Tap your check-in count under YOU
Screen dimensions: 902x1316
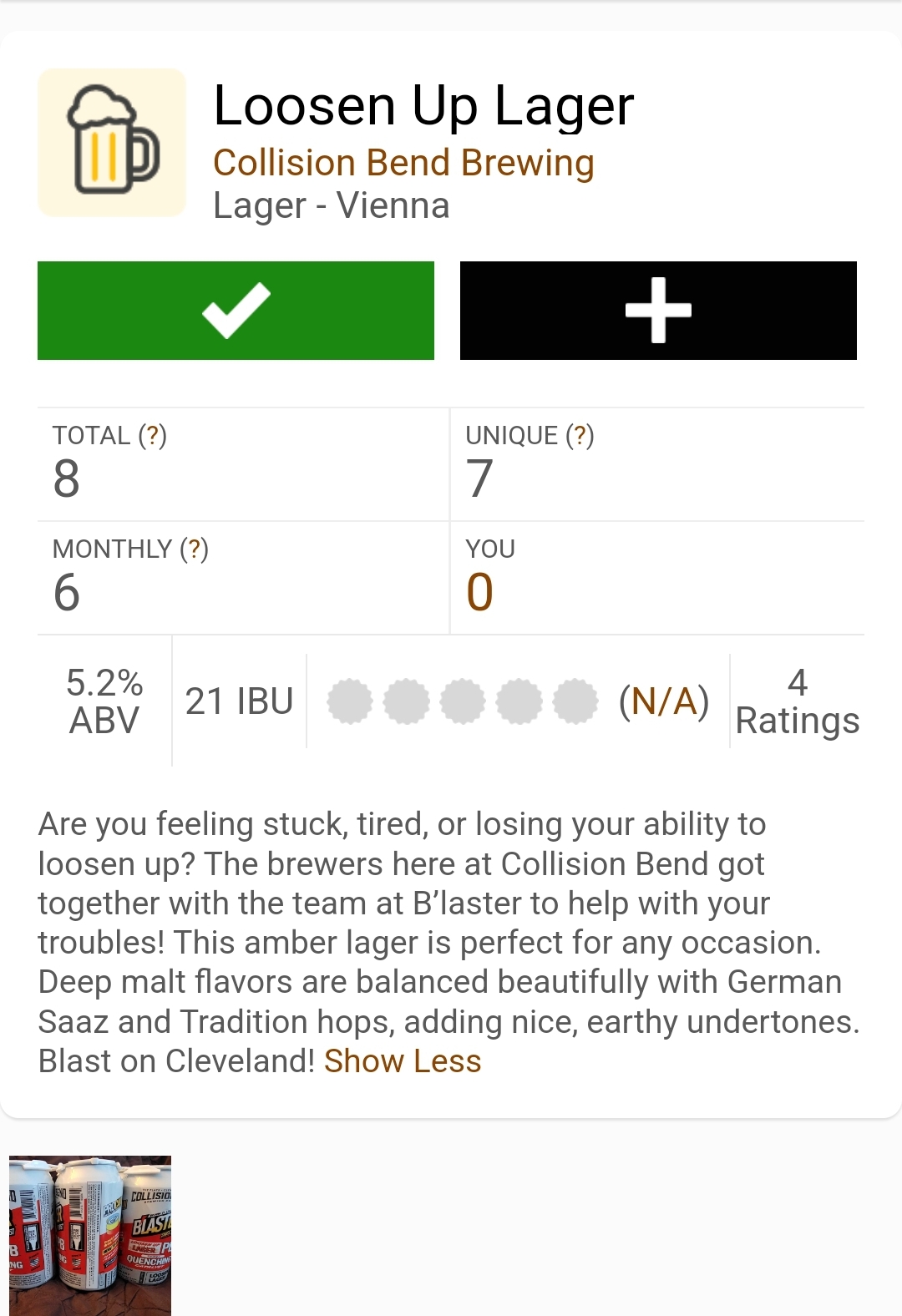[480, 592]
